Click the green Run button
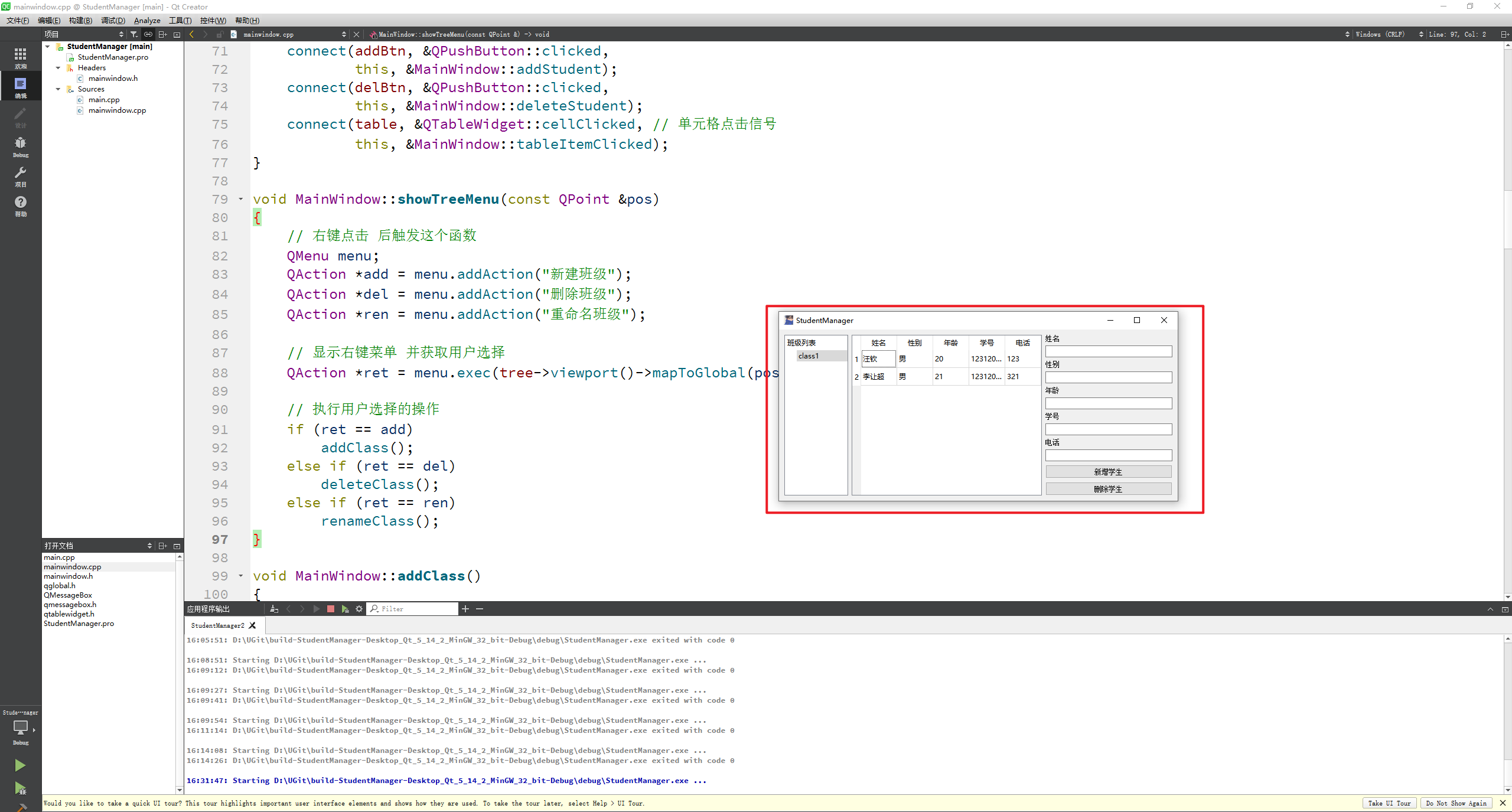This screenshot has height=812, width=1512. coord(20,765)
